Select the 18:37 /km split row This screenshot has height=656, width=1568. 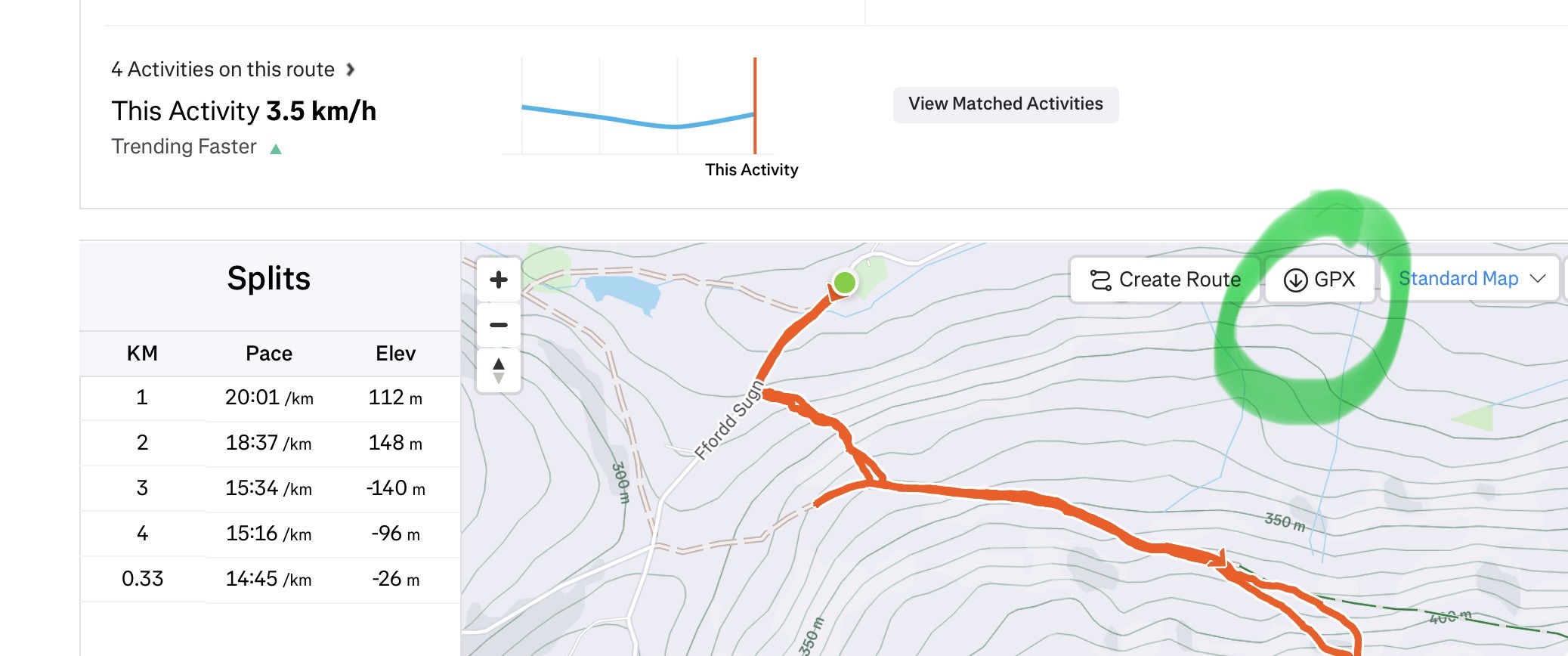tap(269, 443)
